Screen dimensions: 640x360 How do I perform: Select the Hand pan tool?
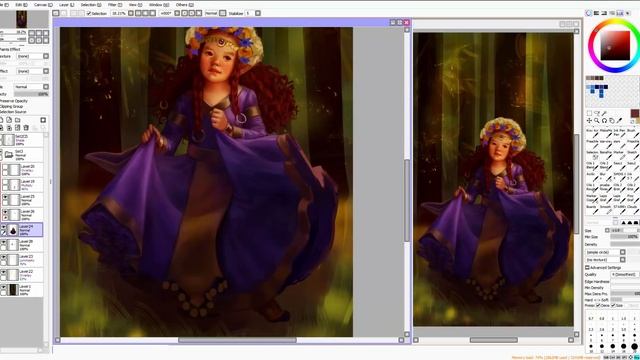click(x=612, y=121)
